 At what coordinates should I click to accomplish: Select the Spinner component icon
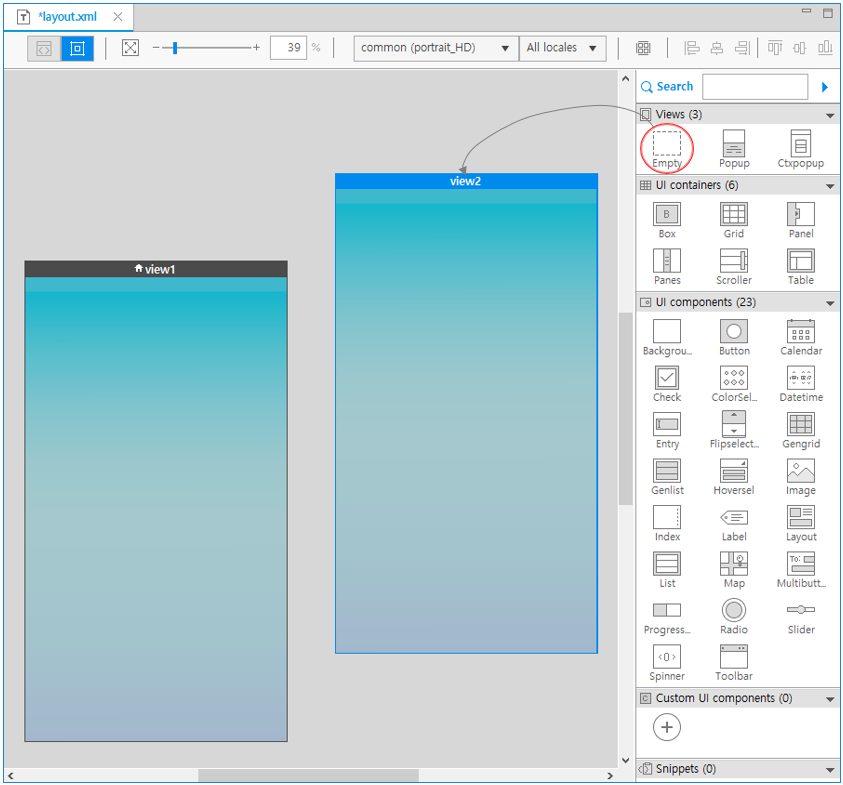click(x=667, y=656)
